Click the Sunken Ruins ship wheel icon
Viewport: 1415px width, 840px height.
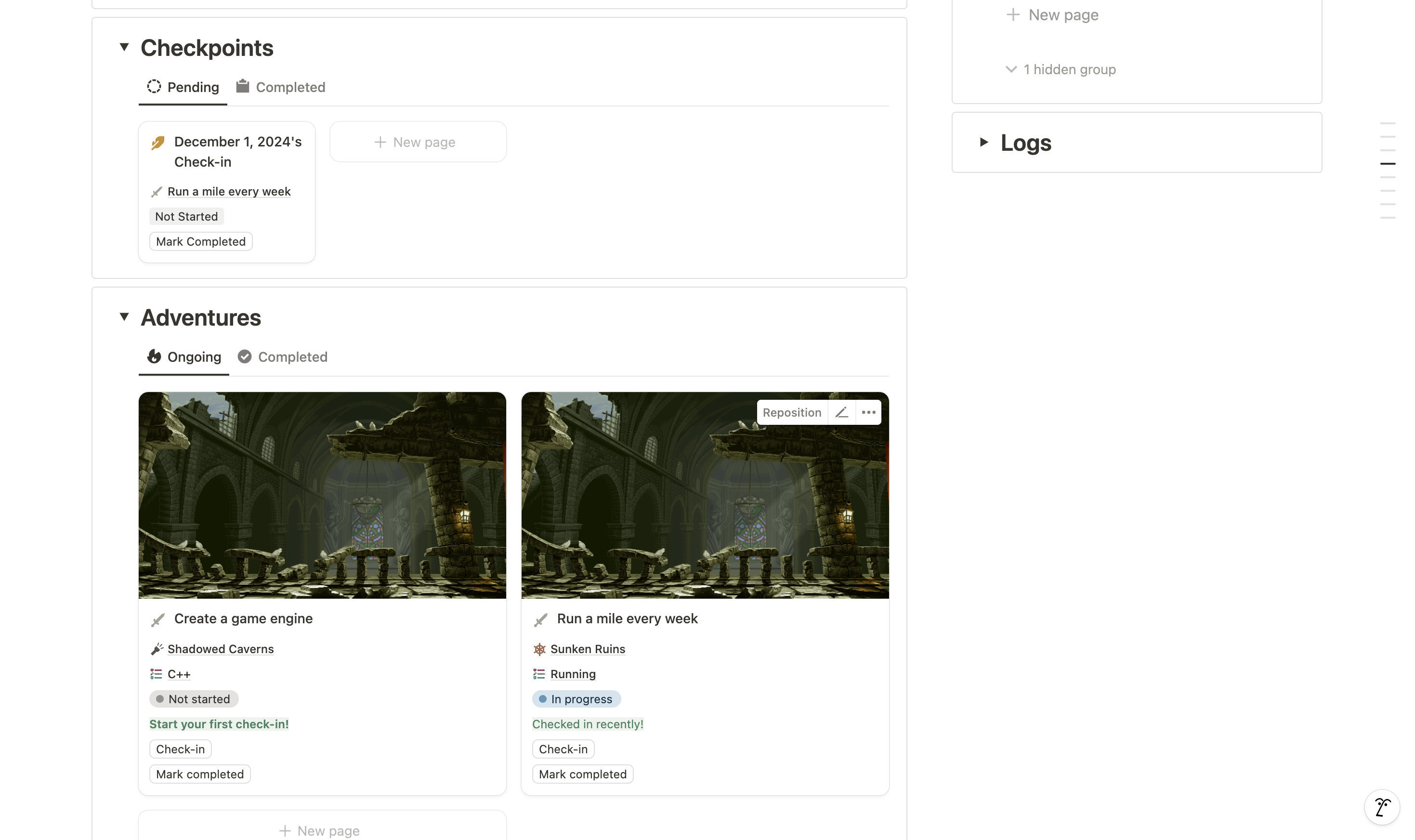coord(539,649)
